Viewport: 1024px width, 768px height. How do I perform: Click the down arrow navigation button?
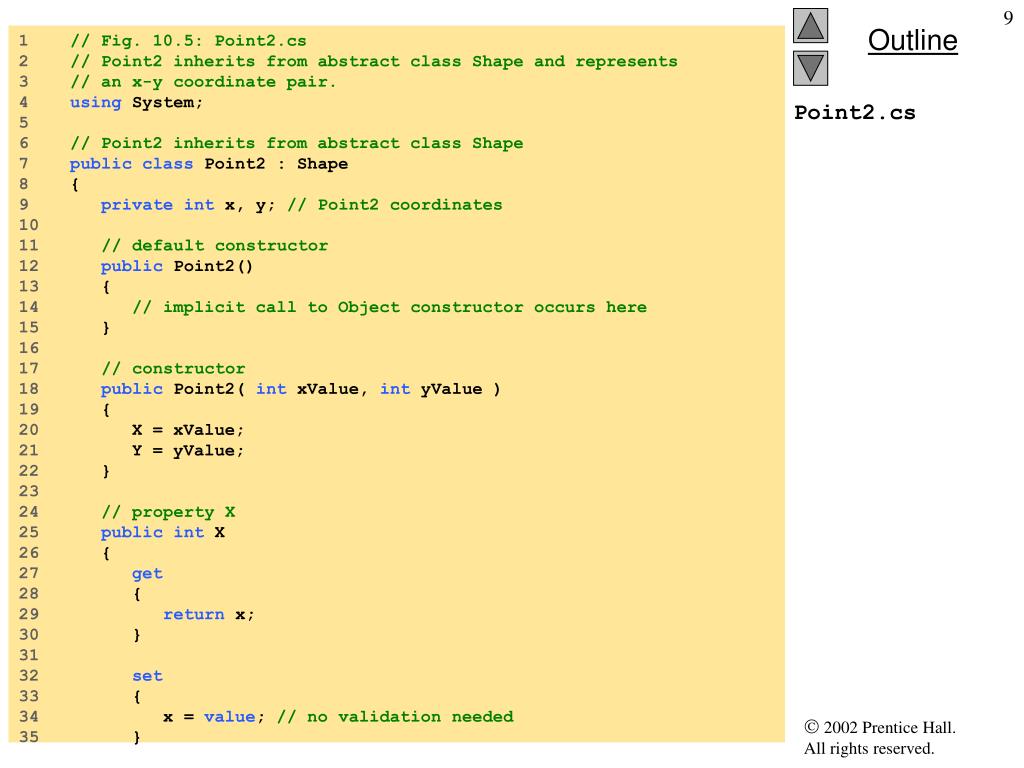tap(810, 69)
